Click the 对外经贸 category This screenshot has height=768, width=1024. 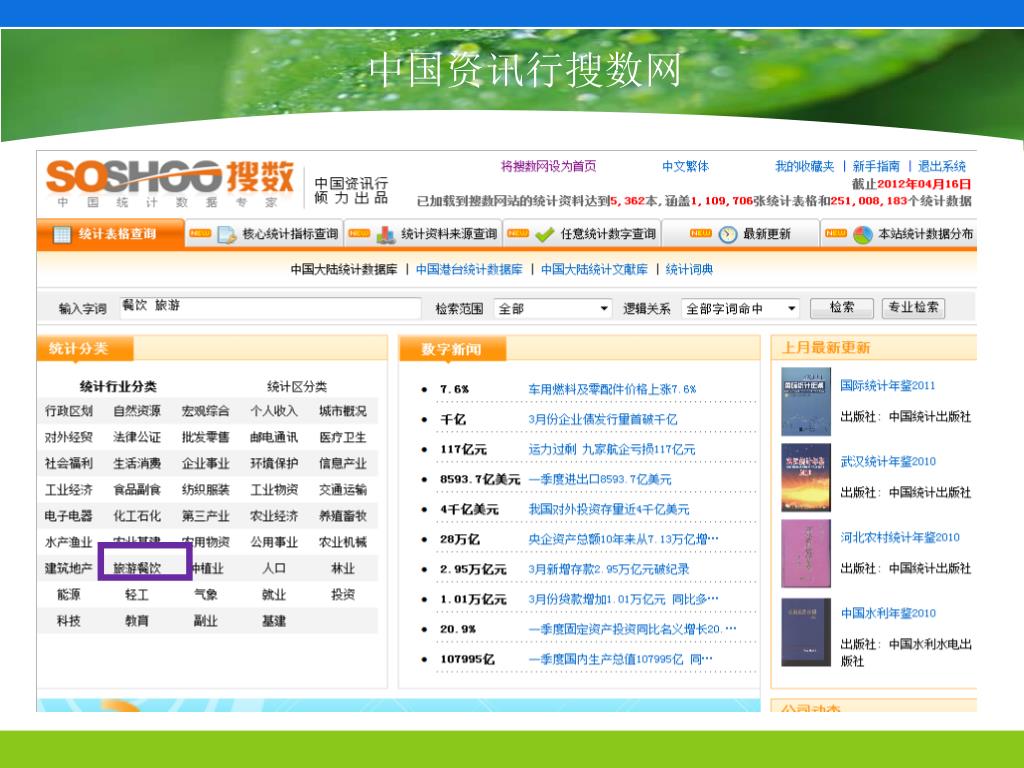pos(69,438)
